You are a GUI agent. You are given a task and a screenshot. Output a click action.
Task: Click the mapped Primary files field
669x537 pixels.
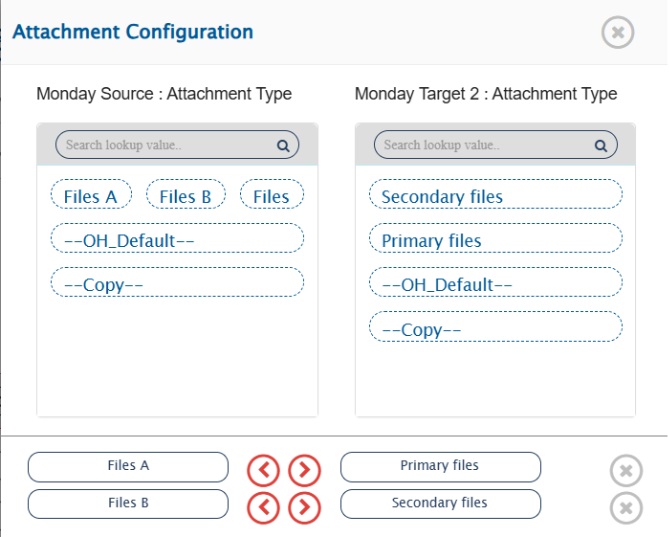click(440, 466)
